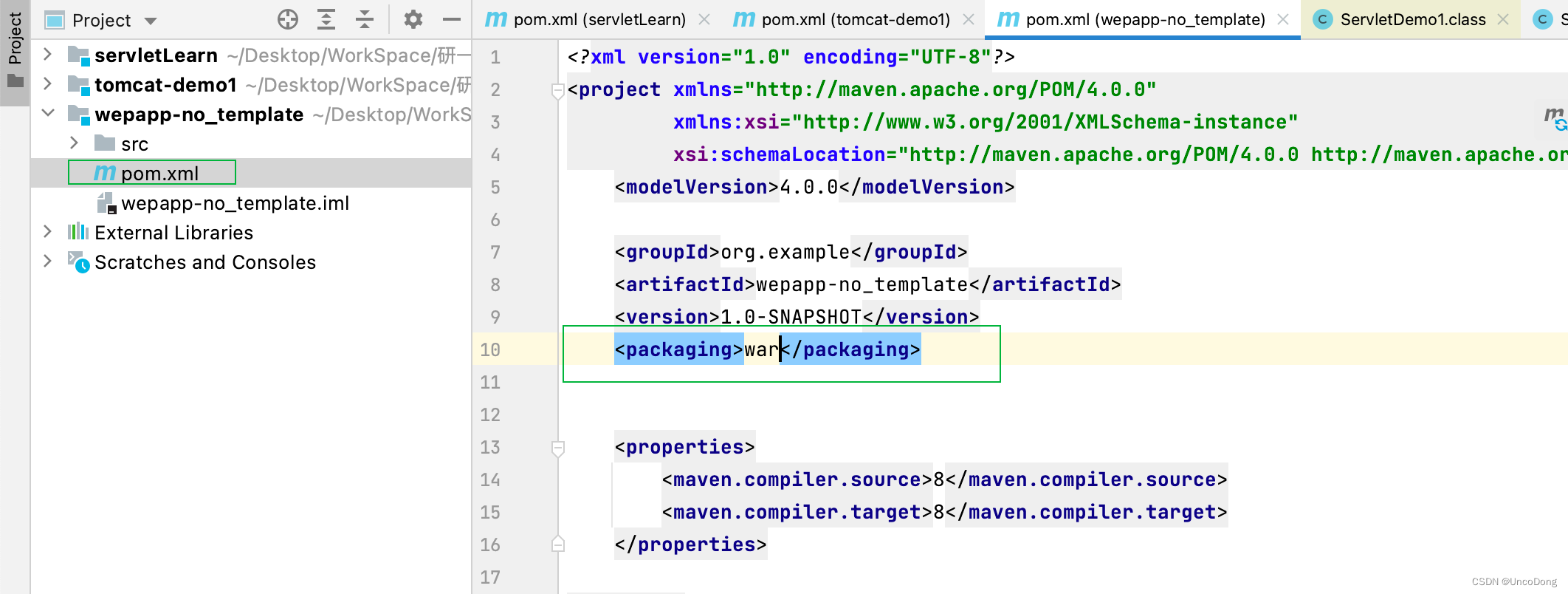
Task: Click line number 10 in gutter
Action: coord(490,349)
